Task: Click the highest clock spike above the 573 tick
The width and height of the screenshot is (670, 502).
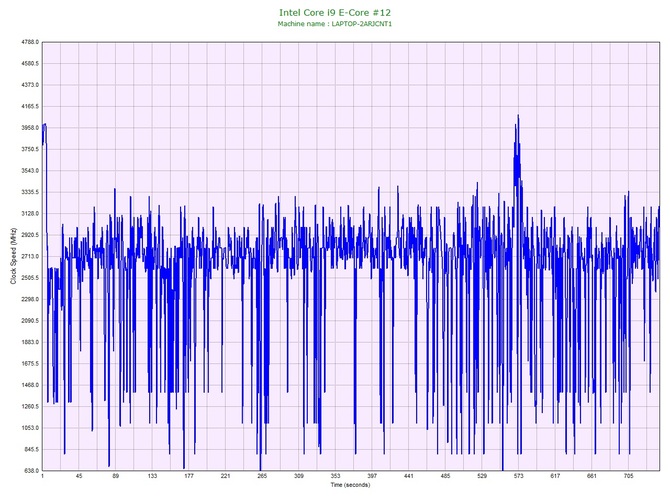Action: pyautogui.click(x=518, y=115)
